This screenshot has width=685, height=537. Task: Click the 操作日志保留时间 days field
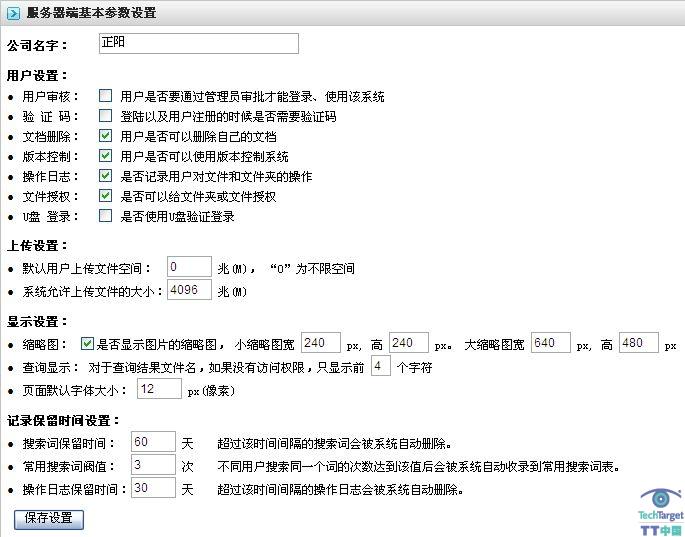tap(153, 488)
